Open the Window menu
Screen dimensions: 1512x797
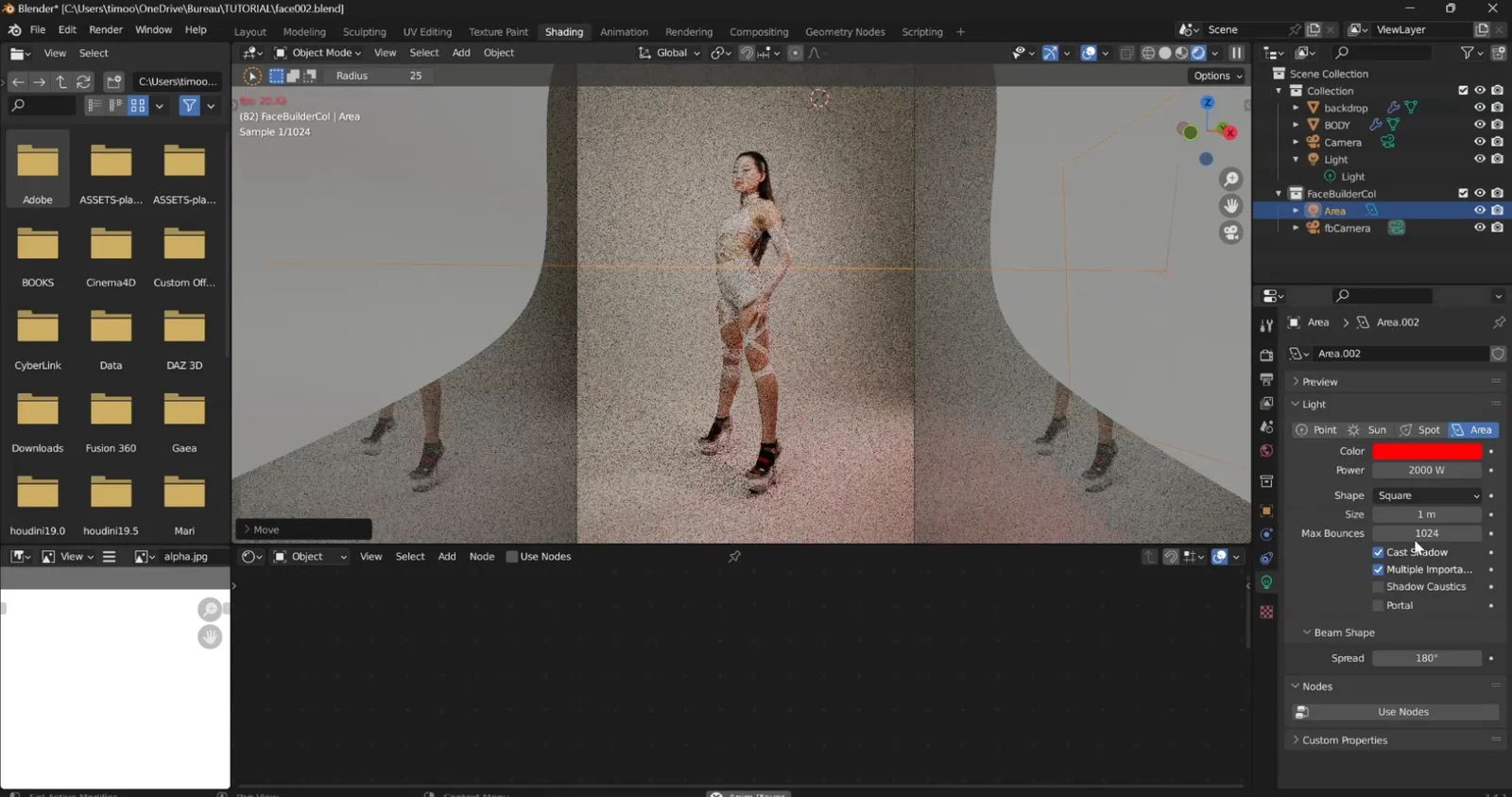coord(153,30)
